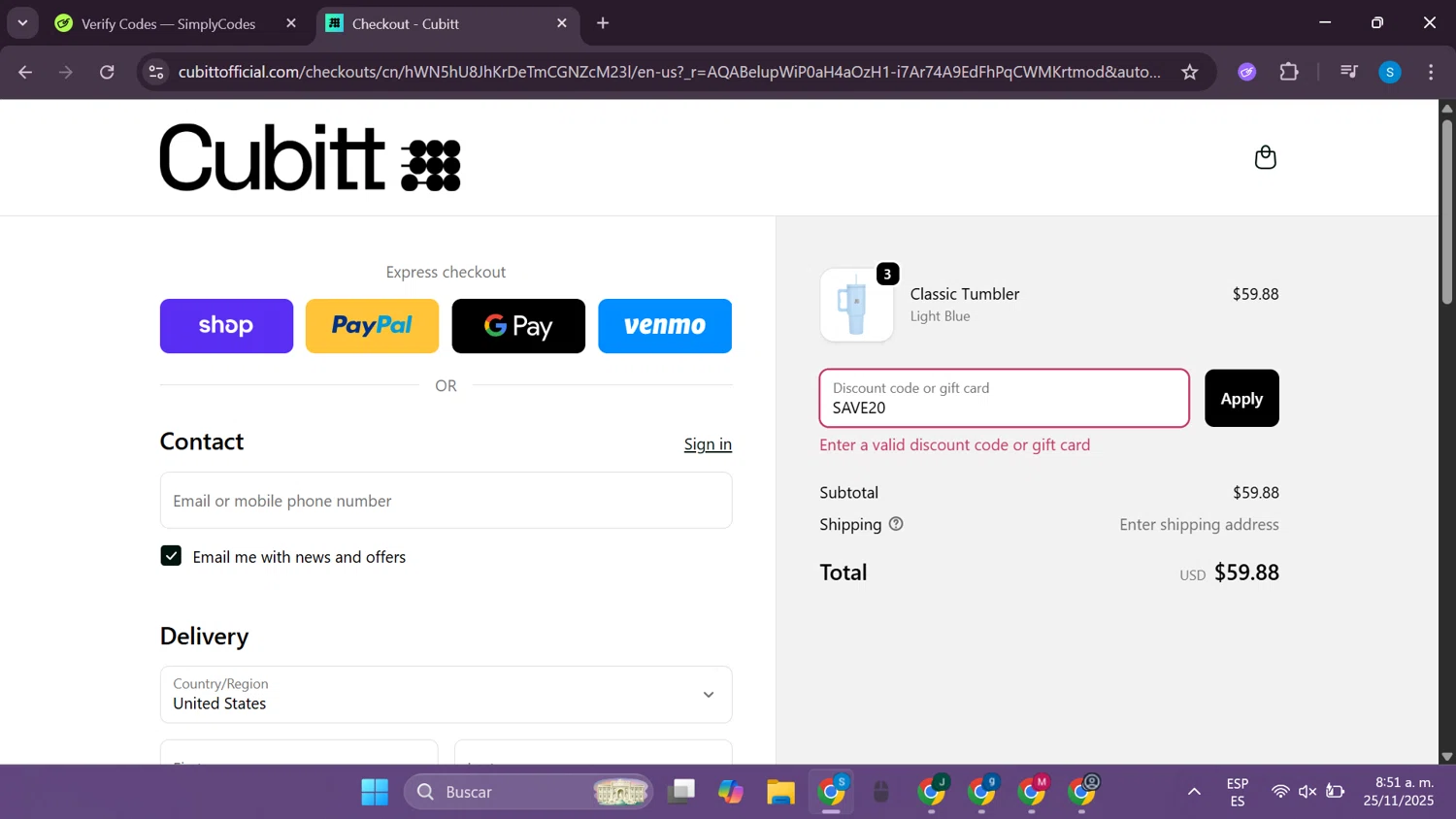This screenshot has height=819, width=1456.
Task: Open the media control icon in toolbar
Action: click(x=1348, y=72)
